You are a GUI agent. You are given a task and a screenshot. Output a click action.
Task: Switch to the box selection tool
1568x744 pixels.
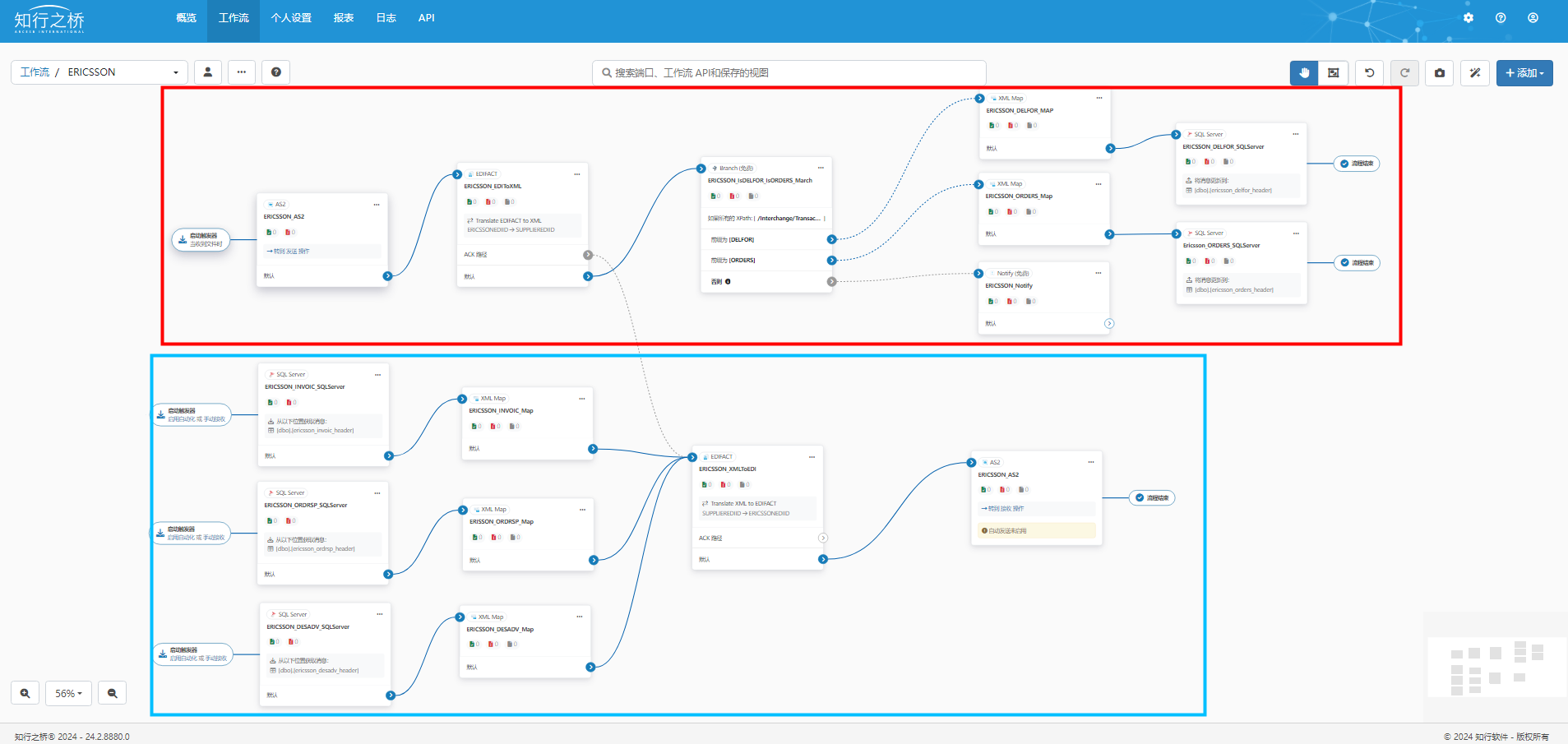click(1333, 73)
